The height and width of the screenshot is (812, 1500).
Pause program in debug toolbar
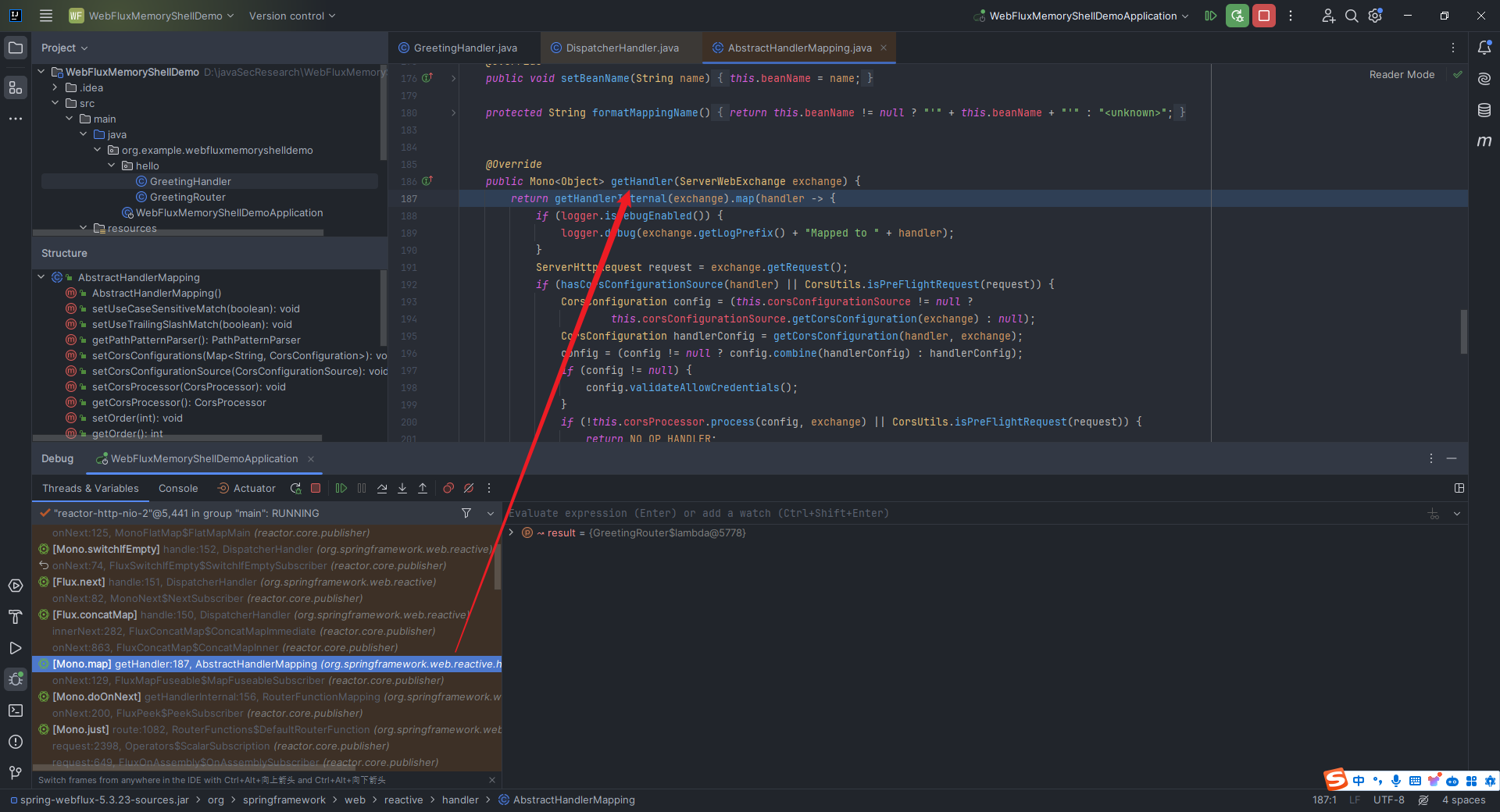click(x=362, y=489)
